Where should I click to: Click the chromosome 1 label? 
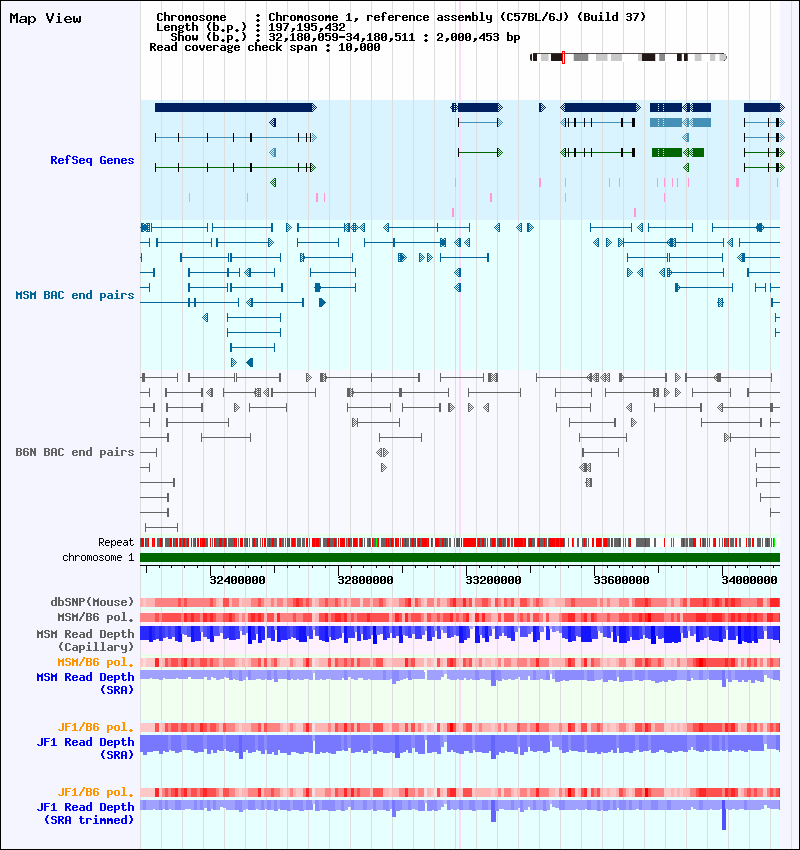[x=98, y=557]
